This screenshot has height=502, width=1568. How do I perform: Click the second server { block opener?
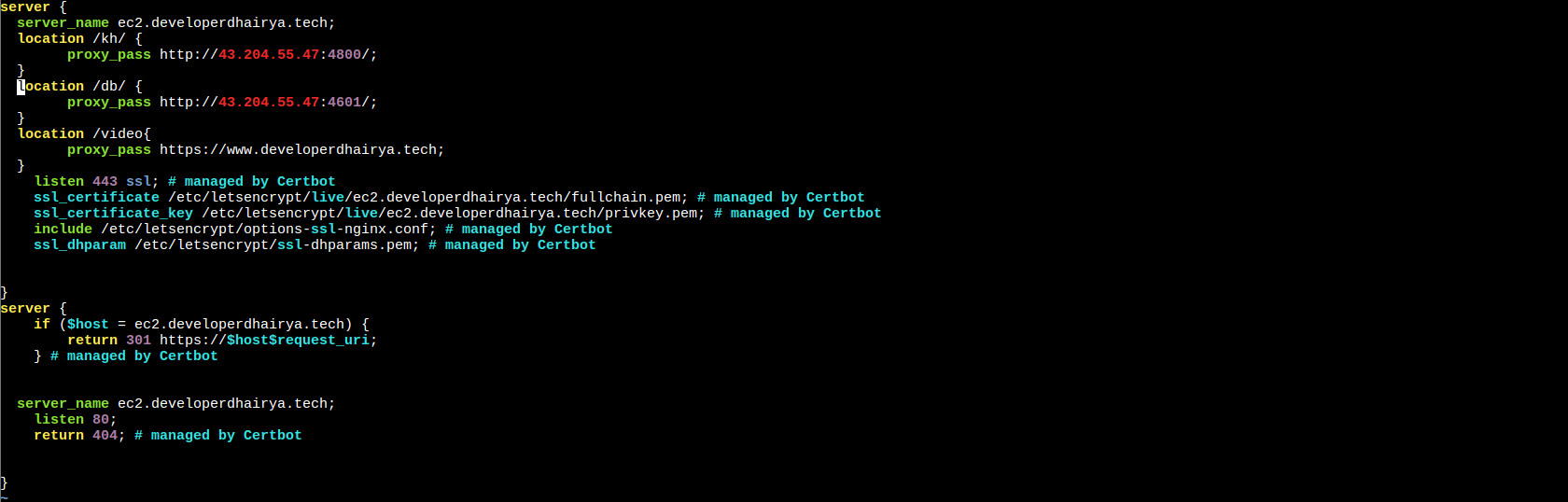pyautogui.click(x=34, y=308)
